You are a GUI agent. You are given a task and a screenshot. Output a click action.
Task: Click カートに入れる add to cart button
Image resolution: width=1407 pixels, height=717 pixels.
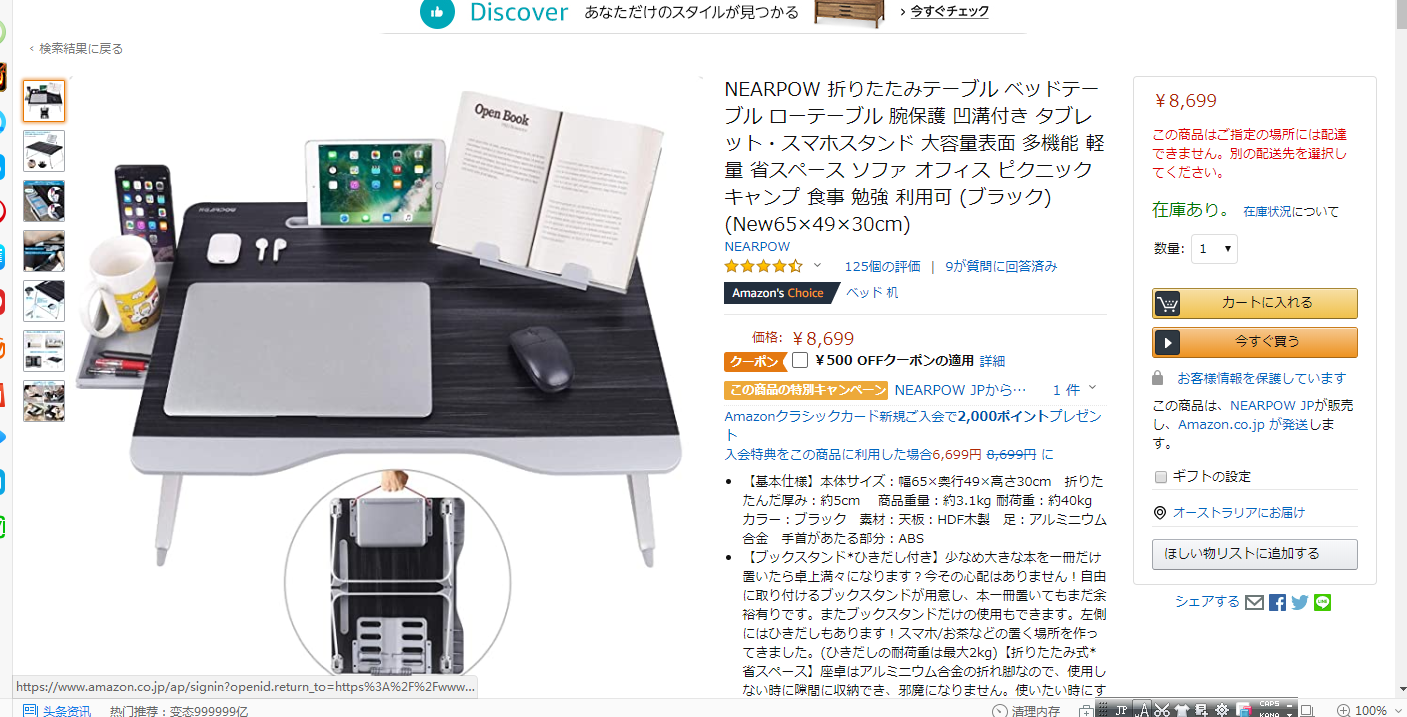[1255, 303]
